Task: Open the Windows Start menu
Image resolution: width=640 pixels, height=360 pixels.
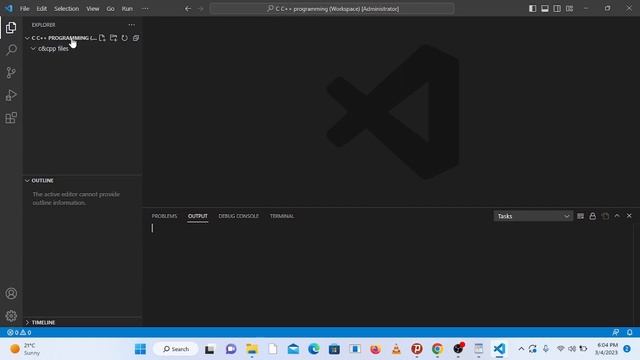Action: [140, 349]
